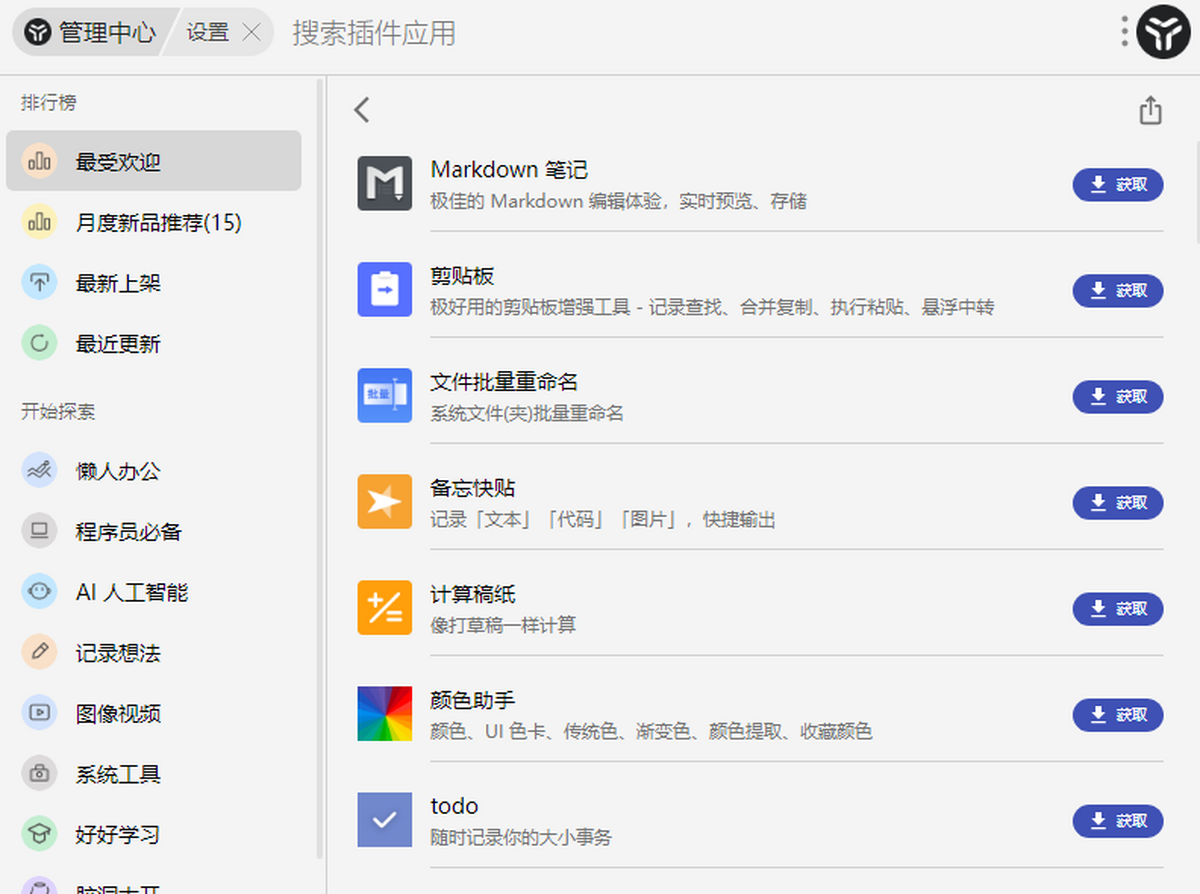Image resolution: width=1200 pixels, height=894 pixels.
Task: Click 获取 for 颜色助手
Action: [1117, 715]
